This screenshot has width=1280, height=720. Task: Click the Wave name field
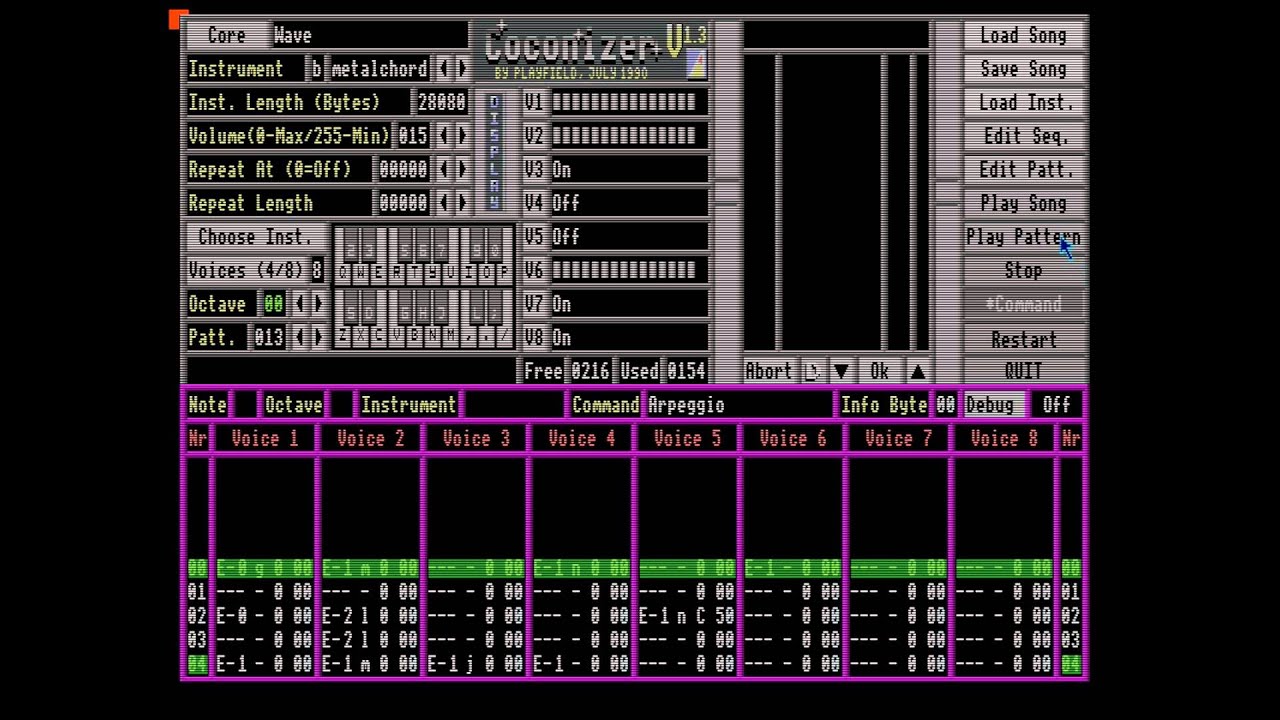[370, 36]
